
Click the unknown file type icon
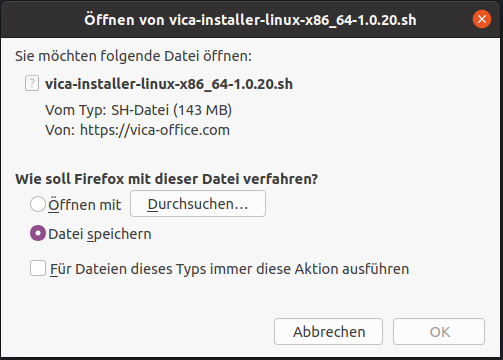point(32,83)
